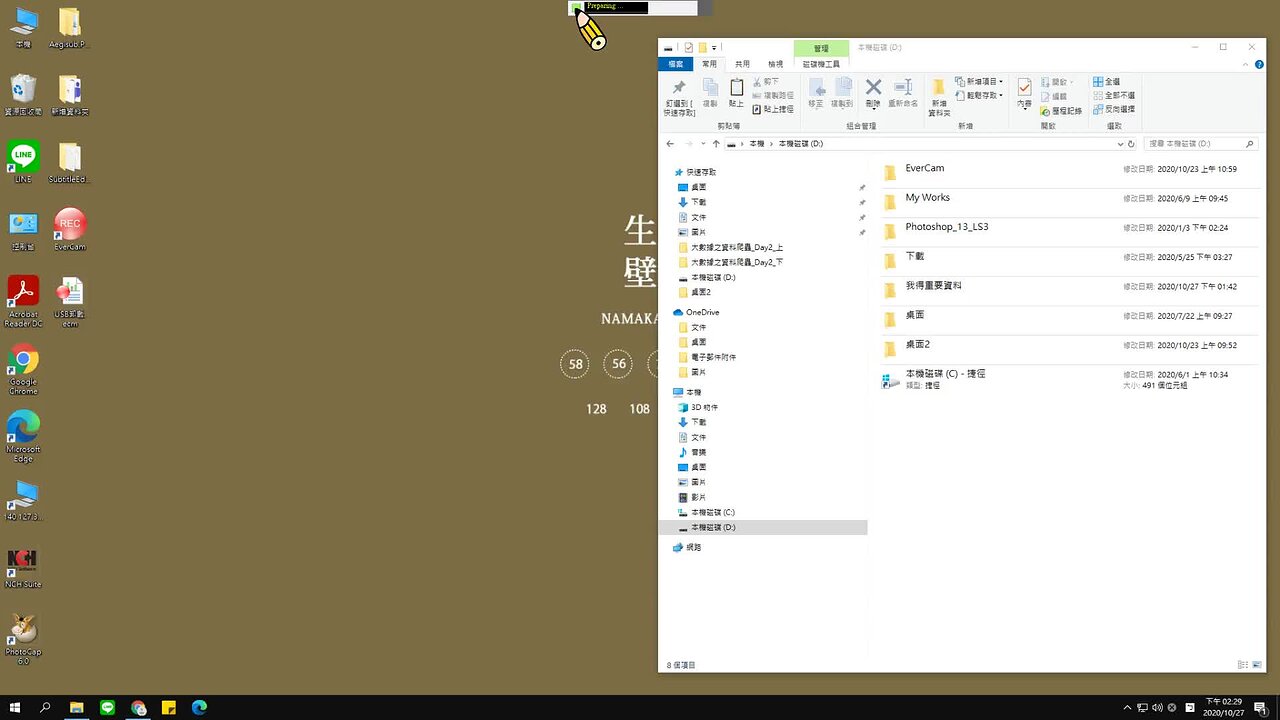Click the File Explorer taskbar icon
The image size is (1280, 720).
[76, 708]
